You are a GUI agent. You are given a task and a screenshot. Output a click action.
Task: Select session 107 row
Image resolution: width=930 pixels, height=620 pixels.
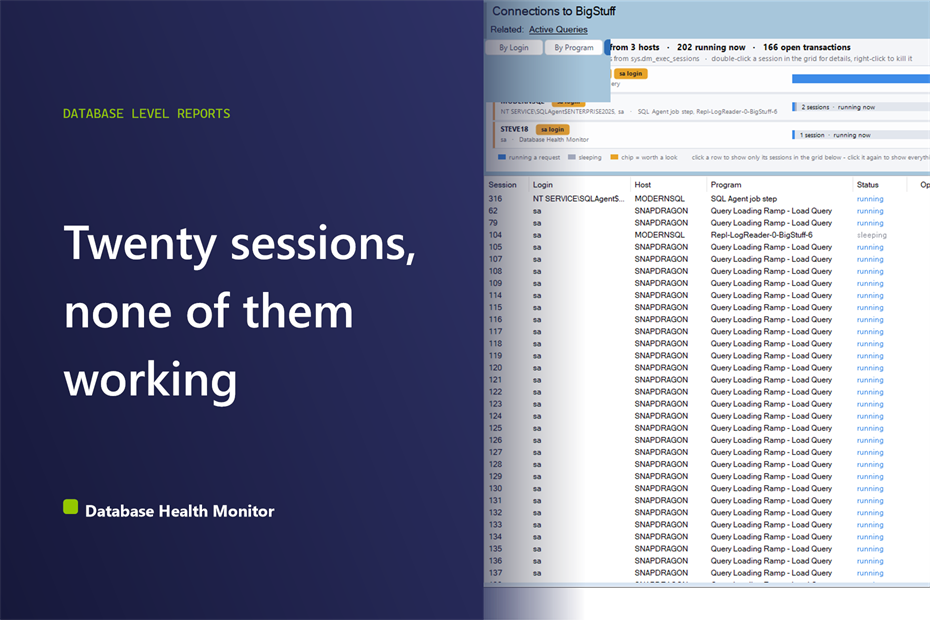pyautogui.click(x=707, y=259)
